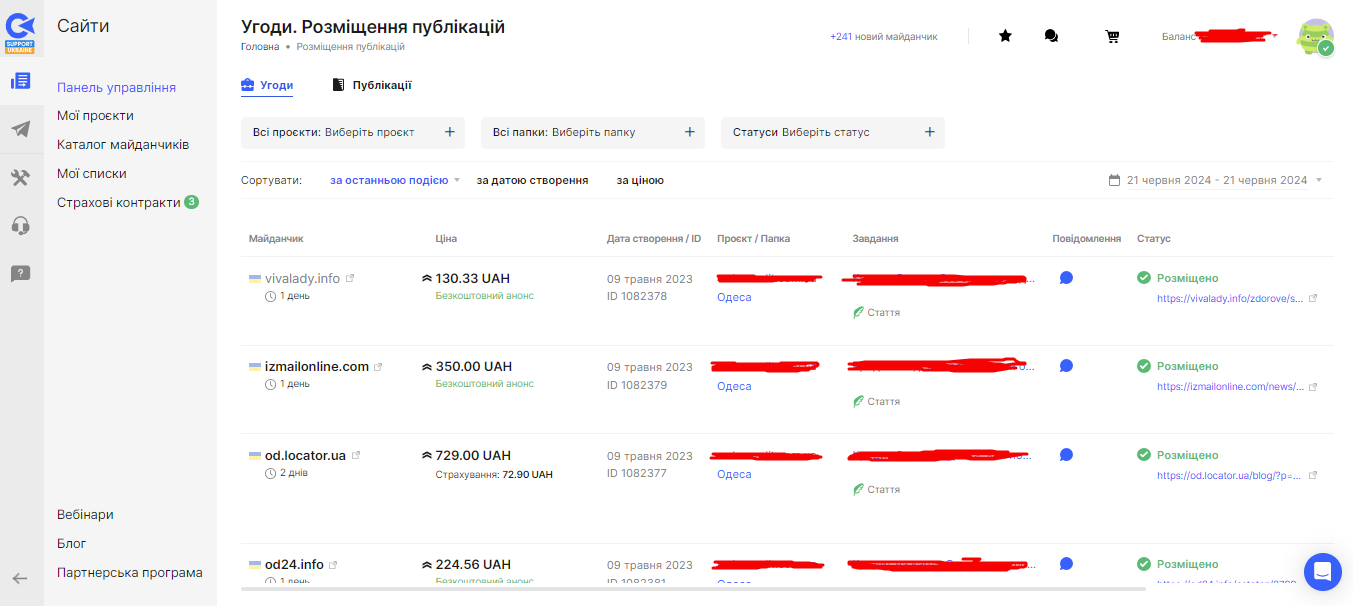
Task: Open Одеса project link in od.locator.ua row
Action: point(734,474)
